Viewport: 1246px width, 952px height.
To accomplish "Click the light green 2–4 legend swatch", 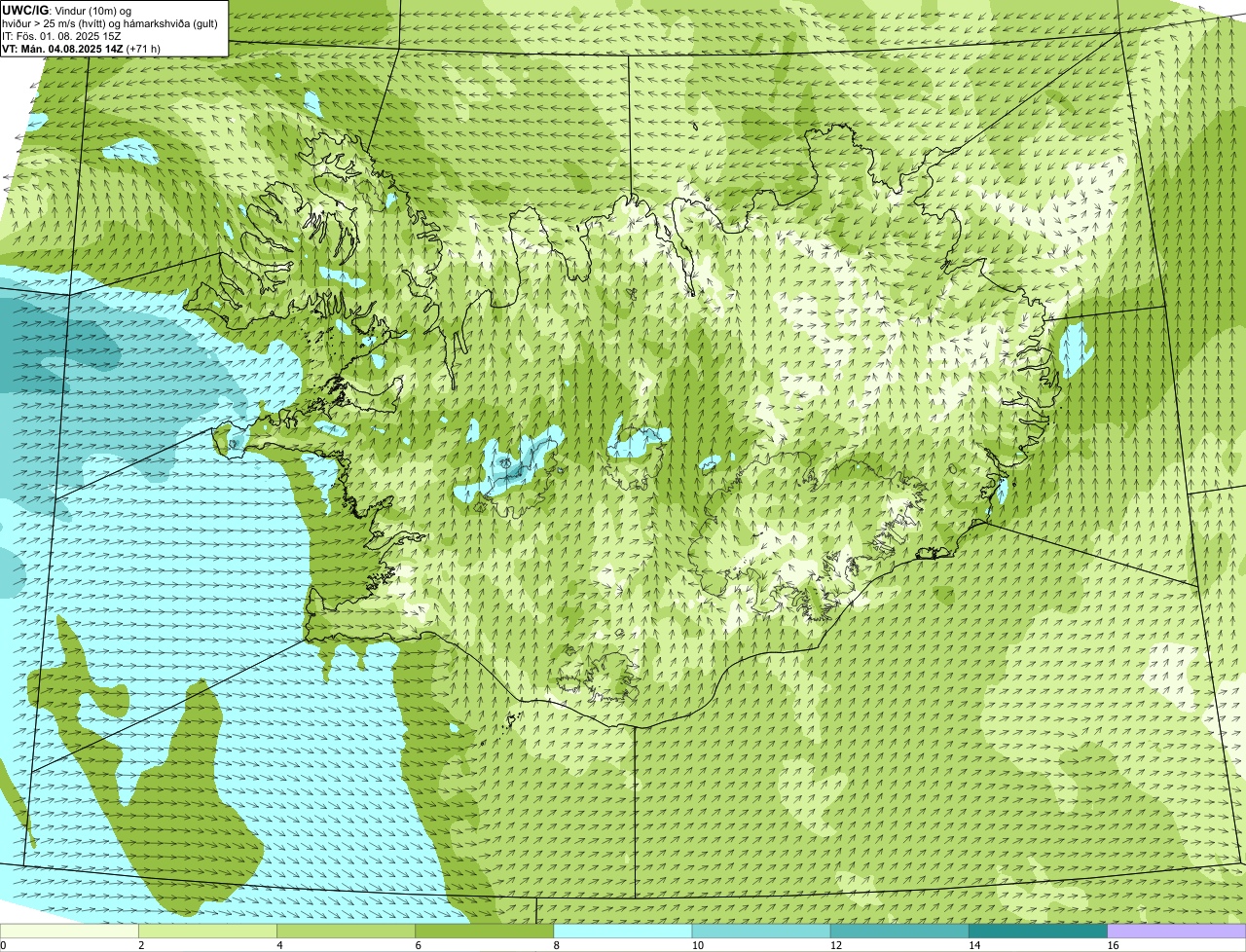I will [x=209, y=932].
